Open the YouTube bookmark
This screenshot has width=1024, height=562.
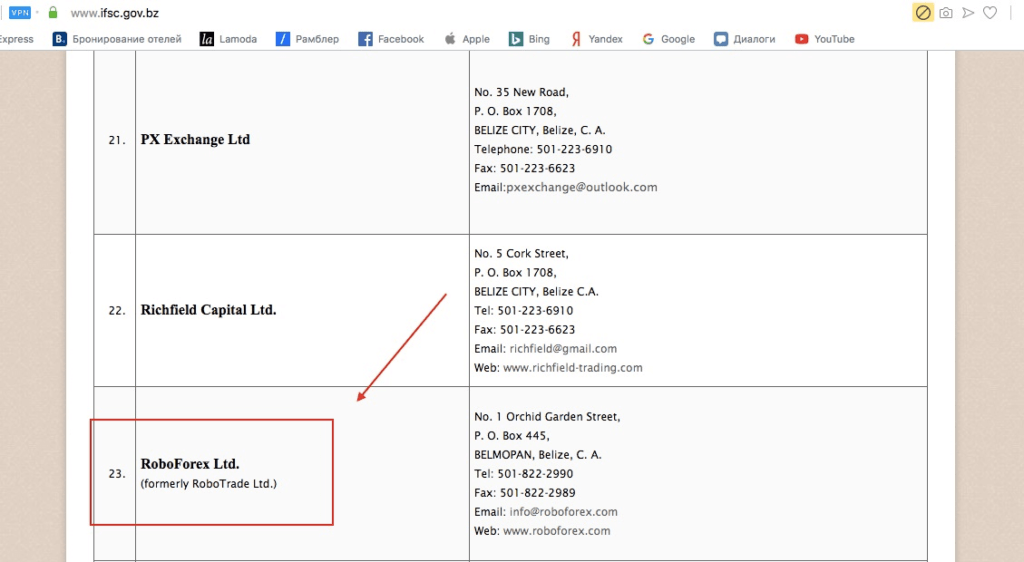825,39
